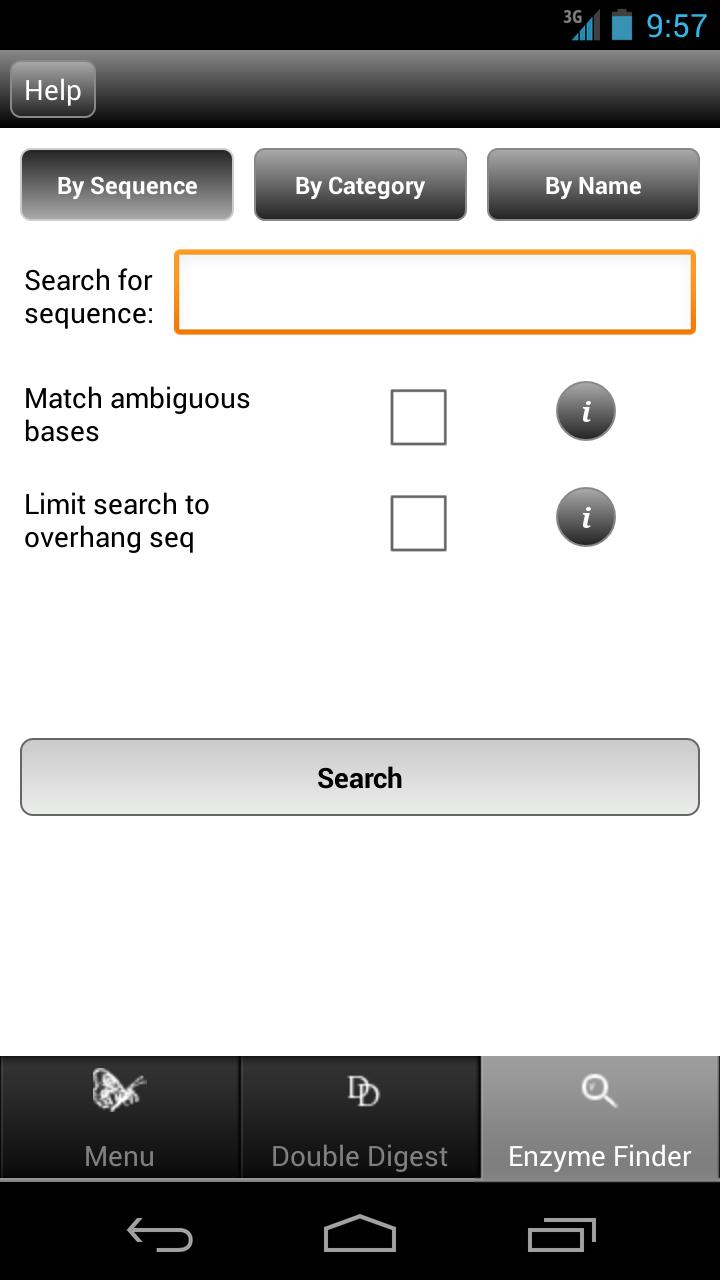The height and width of the screenshot is (1280, 720).
Task: Tap the Enzyme Finder magnifier icon
Action: (x=599, y=1091)
